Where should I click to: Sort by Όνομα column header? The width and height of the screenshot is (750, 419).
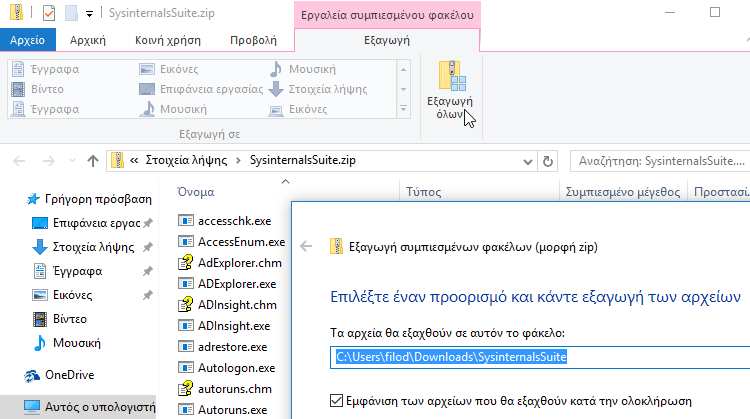[x=196, y=192]
